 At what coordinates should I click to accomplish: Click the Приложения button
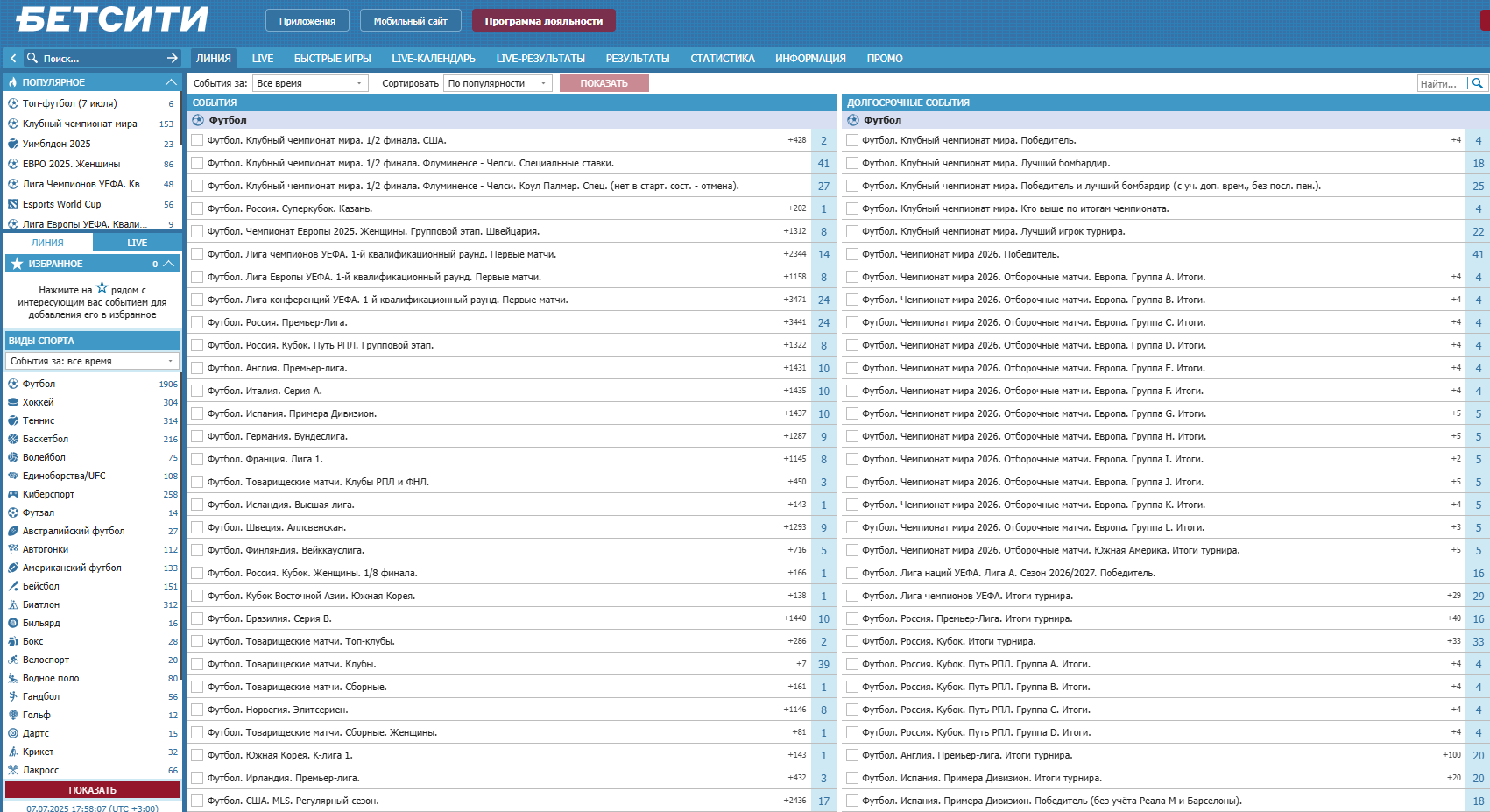coord(307,20)
